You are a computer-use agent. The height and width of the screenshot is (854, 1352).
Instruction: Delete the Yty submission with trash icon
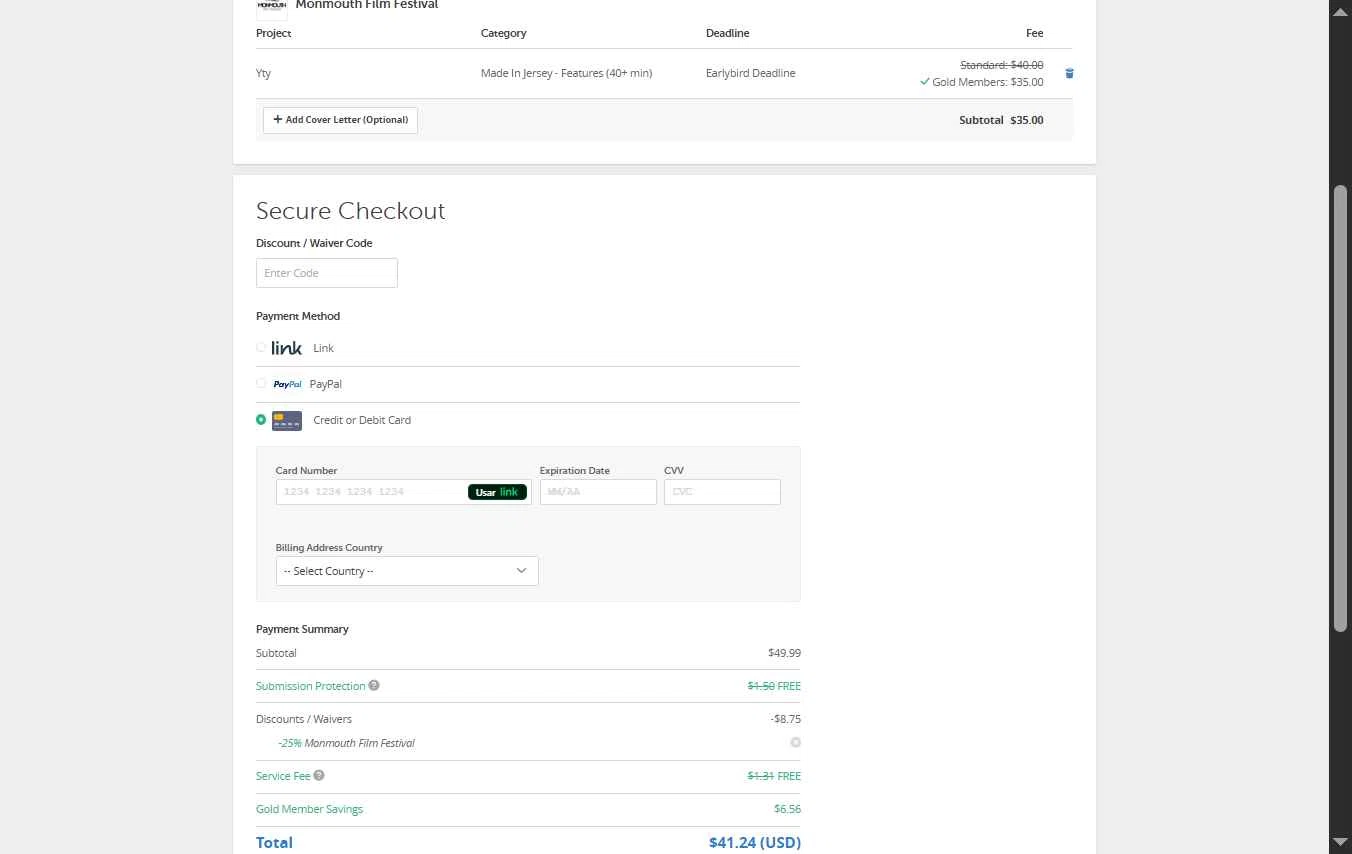pyautogui.click(x=1069, y=73)
